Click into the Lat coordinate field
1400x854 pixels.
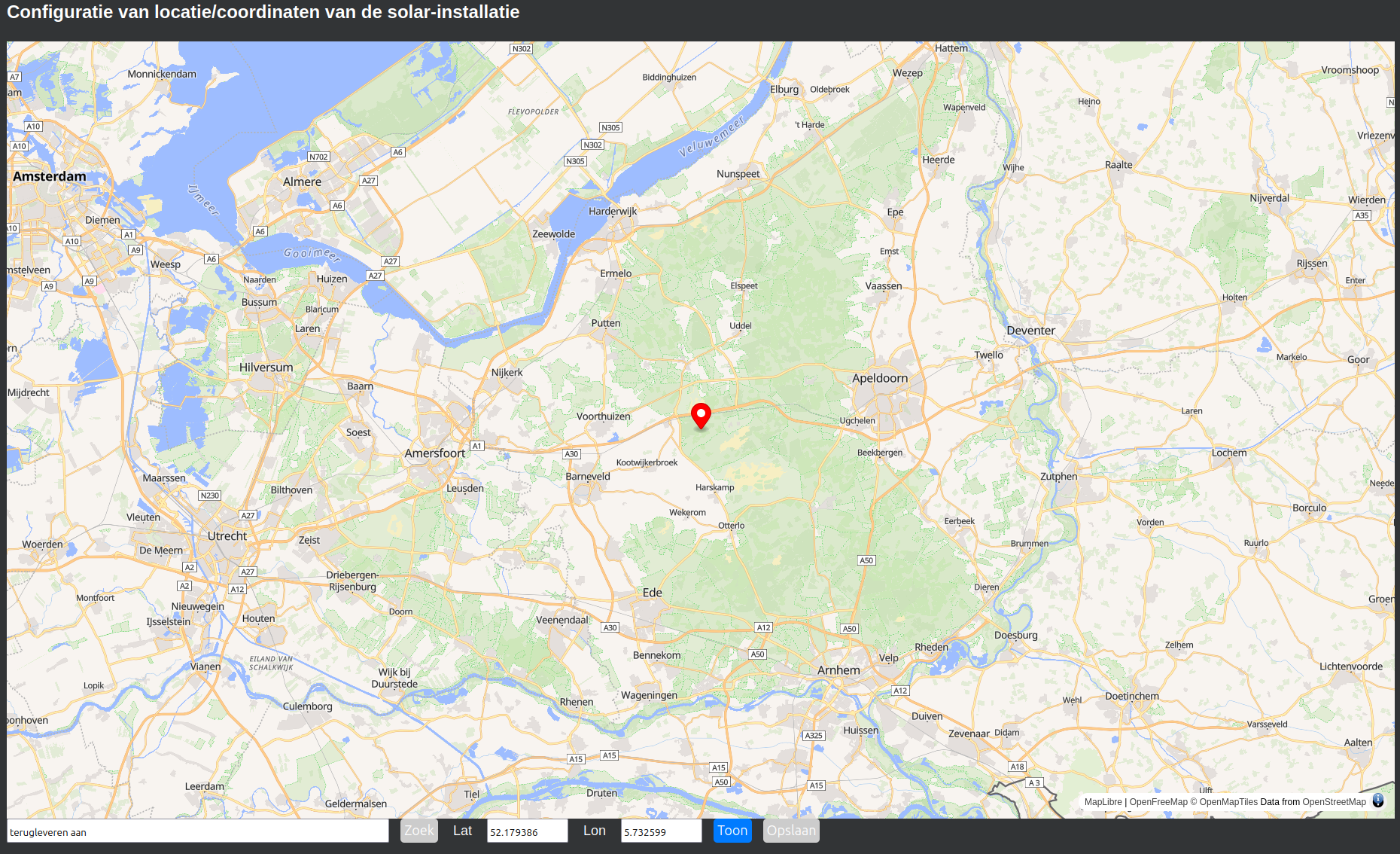coord(527,831)
